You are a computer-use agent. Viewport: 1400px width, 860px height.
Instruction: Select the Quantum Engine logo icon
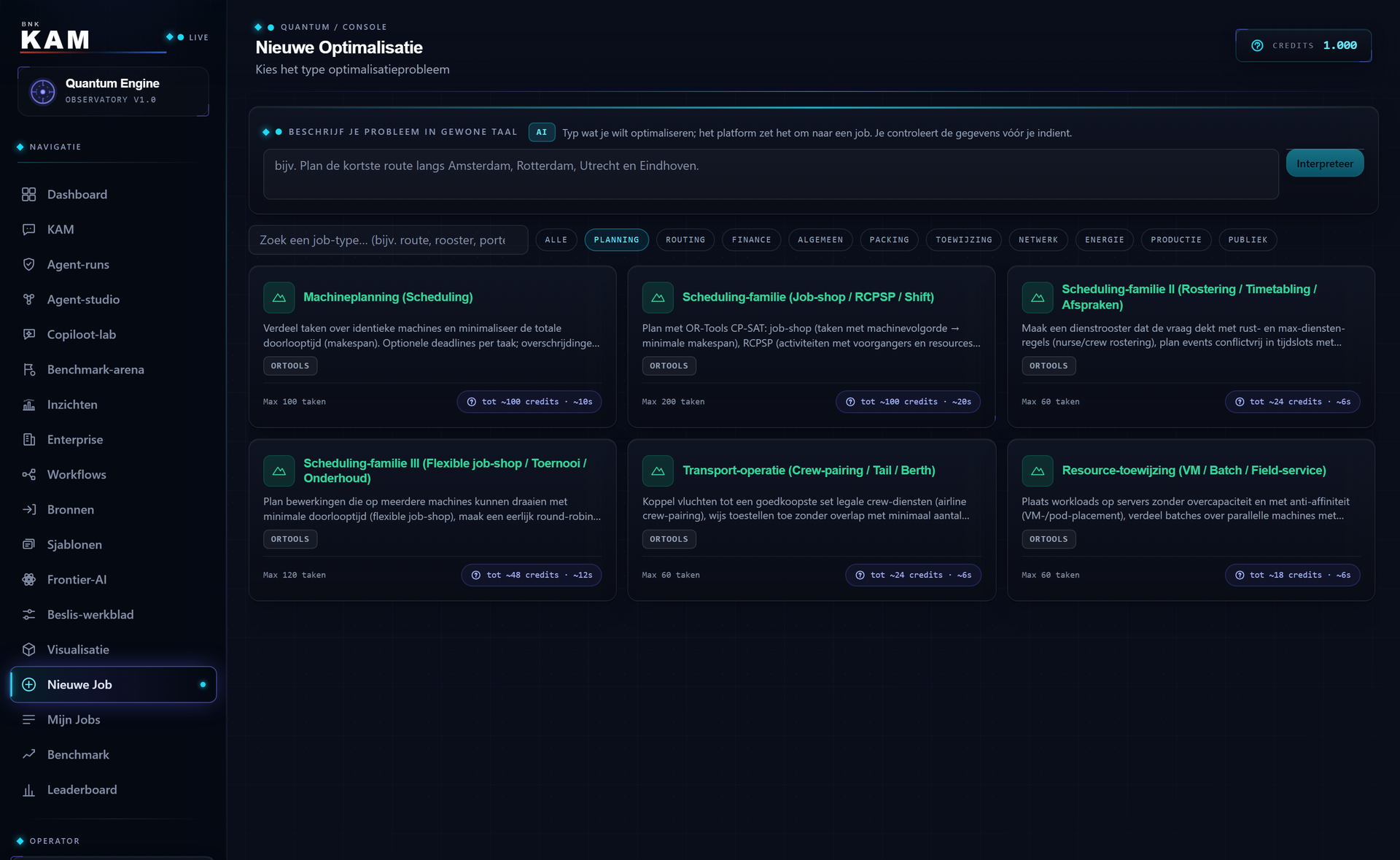point(42,91)
